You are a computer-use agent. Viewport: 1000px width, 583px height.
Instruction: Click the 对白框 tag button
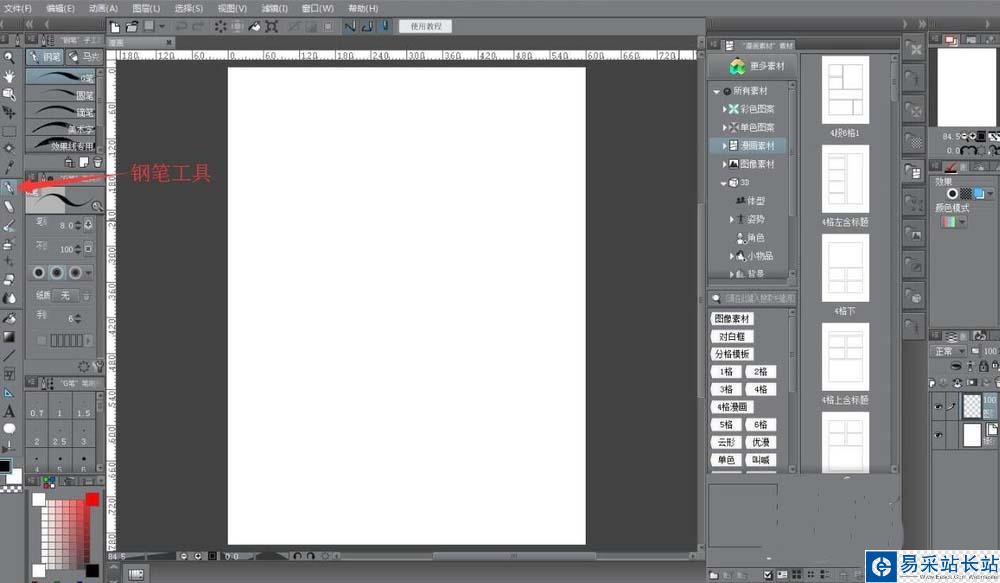[x=732, y=337]
